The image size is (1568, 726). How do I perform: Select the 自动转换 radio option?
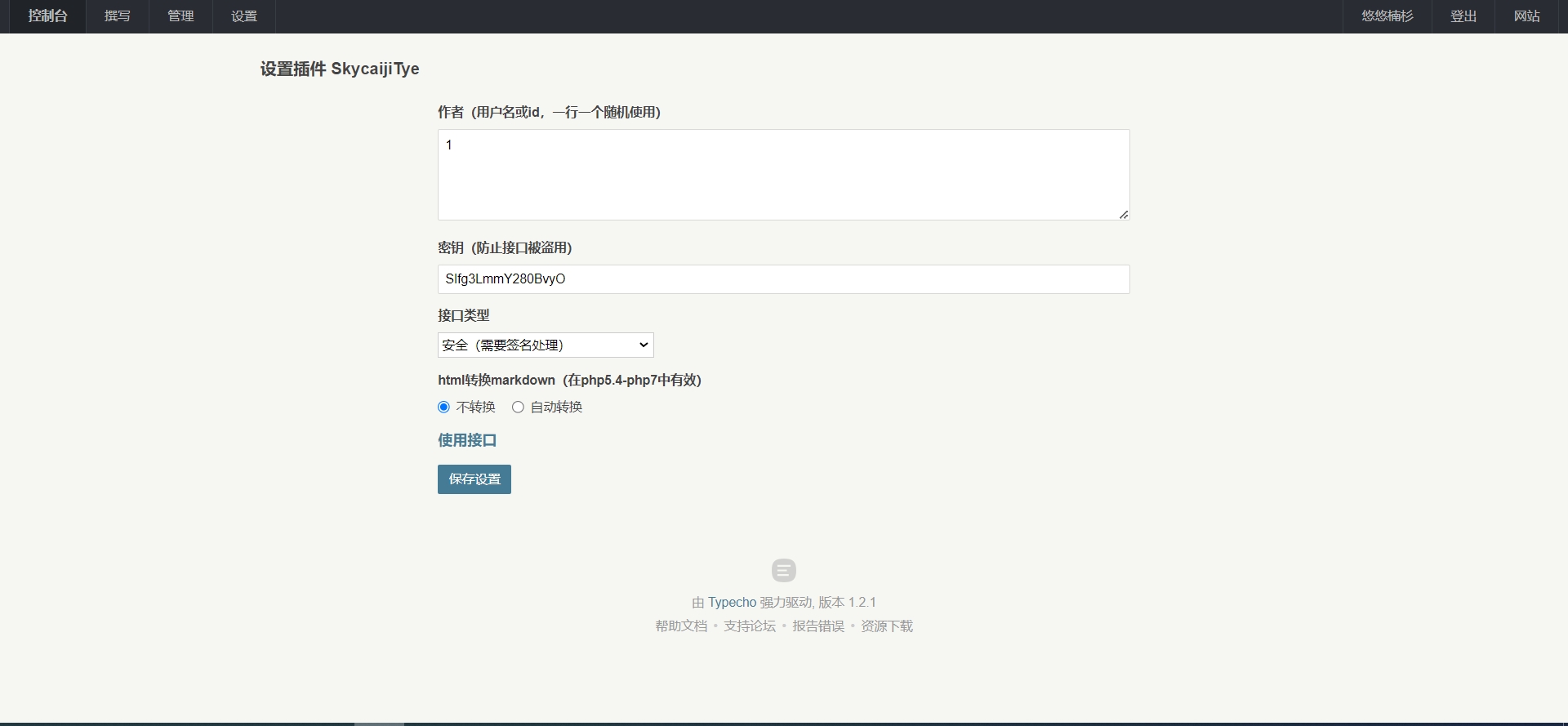(518, 407)
